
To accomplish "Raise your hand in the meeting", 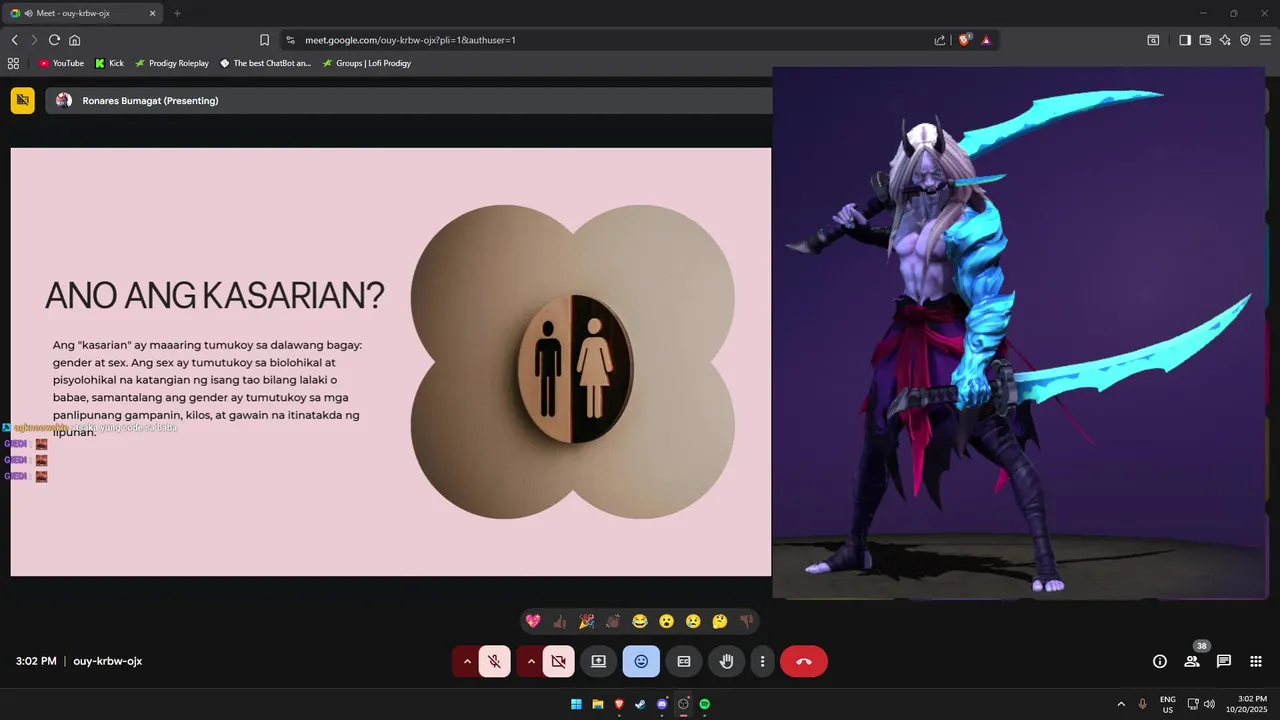I will 727,661.
